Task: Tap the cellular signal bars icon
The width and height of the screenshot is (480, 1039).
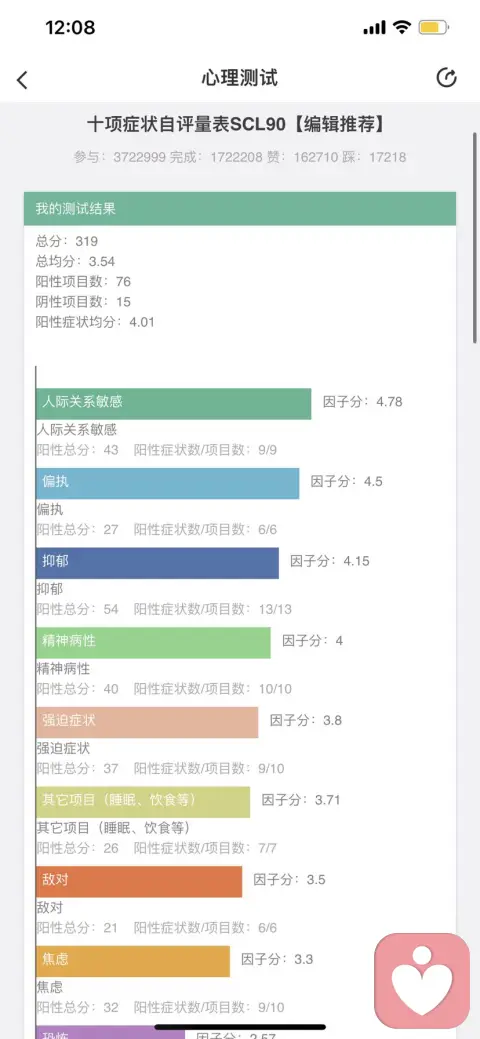Action: click(x=375, y=28)
